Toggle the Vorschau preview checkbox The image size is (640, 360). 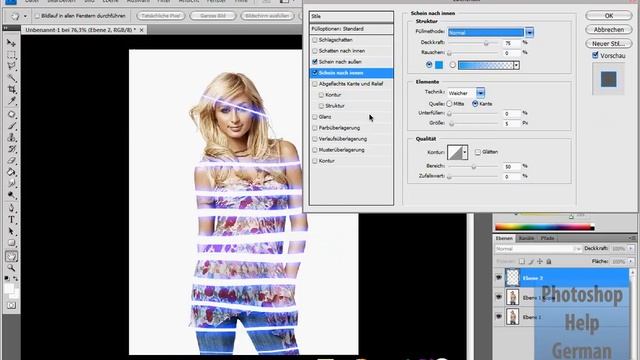595,55
